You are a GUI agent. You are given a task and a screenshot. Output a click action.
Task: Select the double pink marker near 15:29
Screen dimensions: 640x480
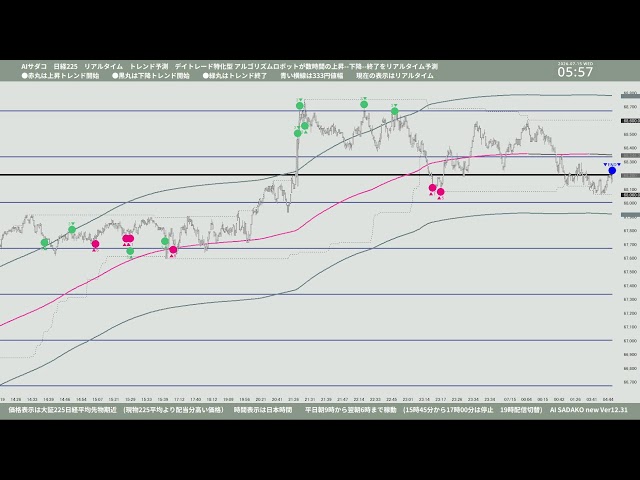(128, 239)
